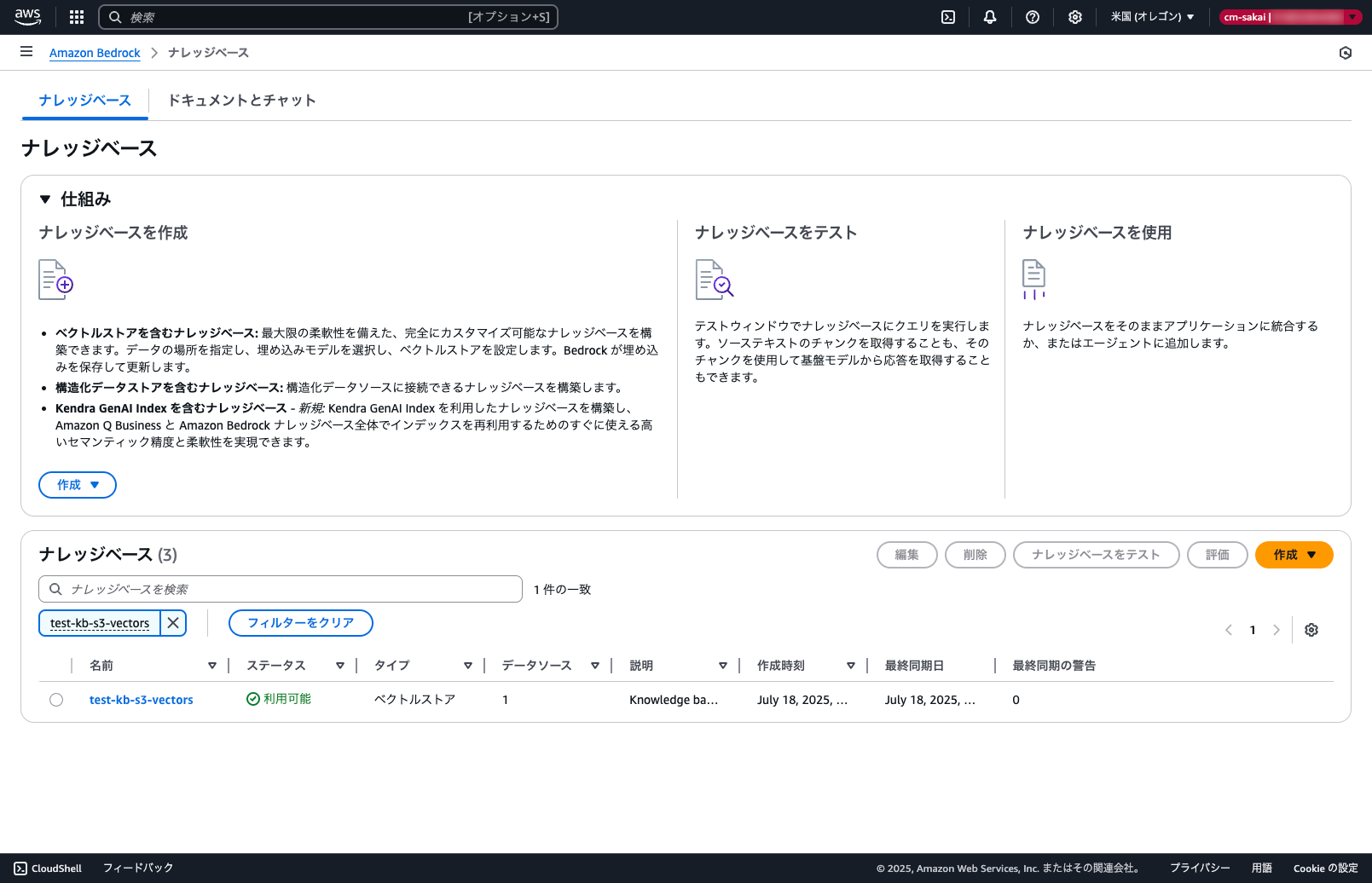Click the CloudShell icon in the footer
The image size is (1372, 883).
[20, 869]
